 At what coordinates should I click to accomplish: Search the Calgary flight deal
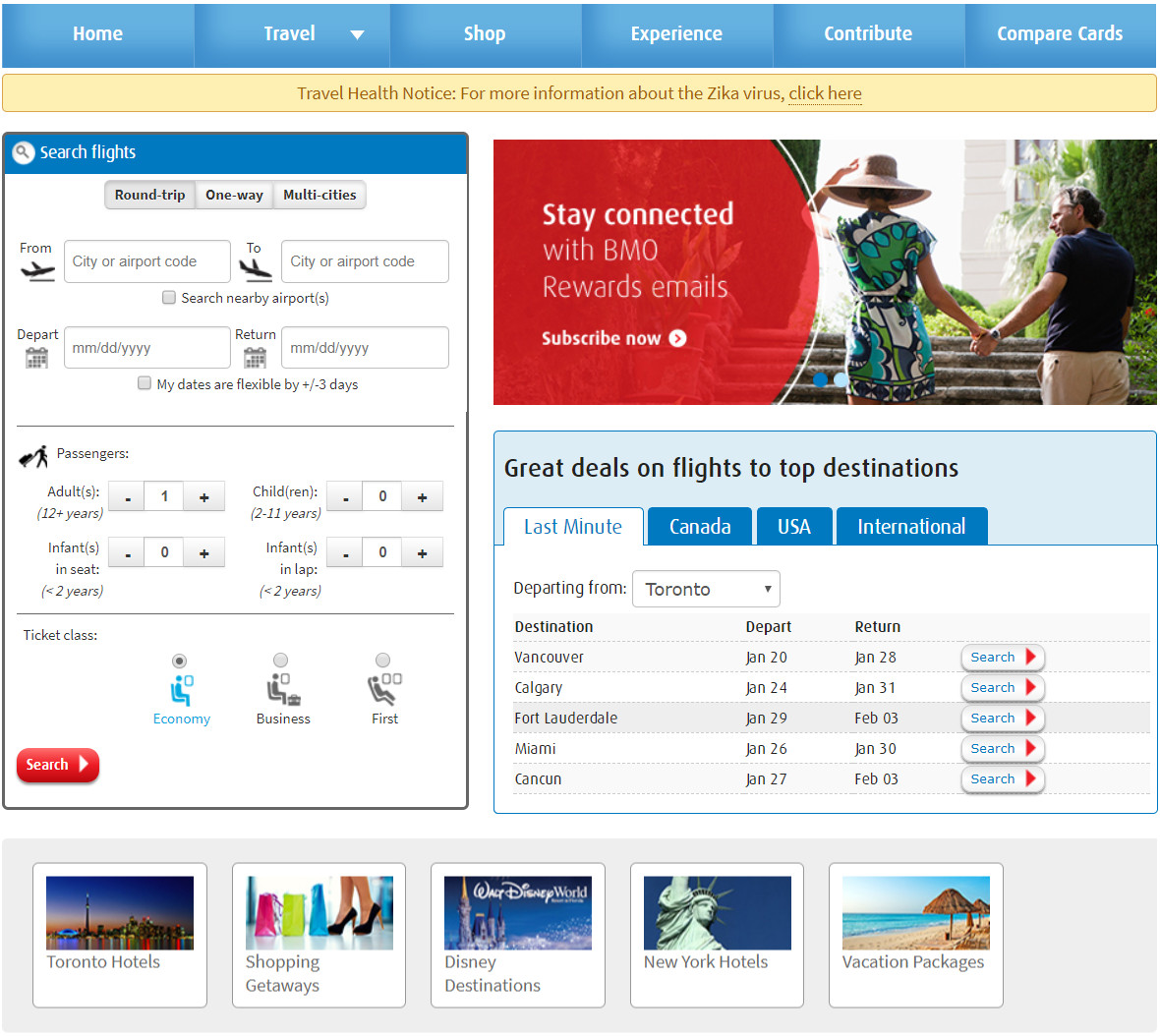[x=1003, y=688]
